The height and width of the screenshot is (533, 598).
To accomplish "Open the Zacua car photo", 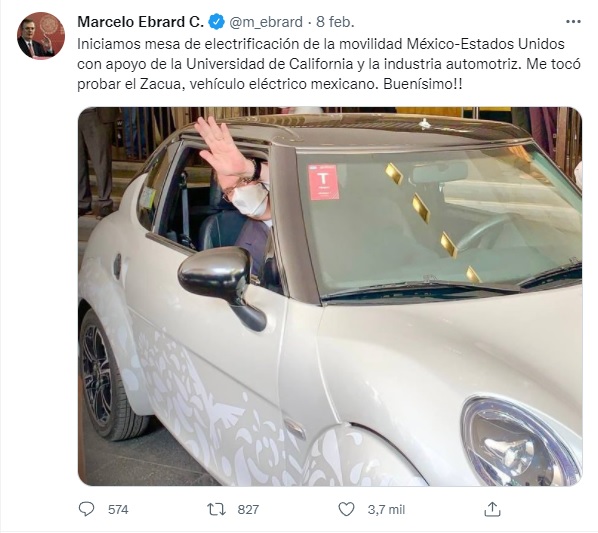I will (x=330, y=296).
